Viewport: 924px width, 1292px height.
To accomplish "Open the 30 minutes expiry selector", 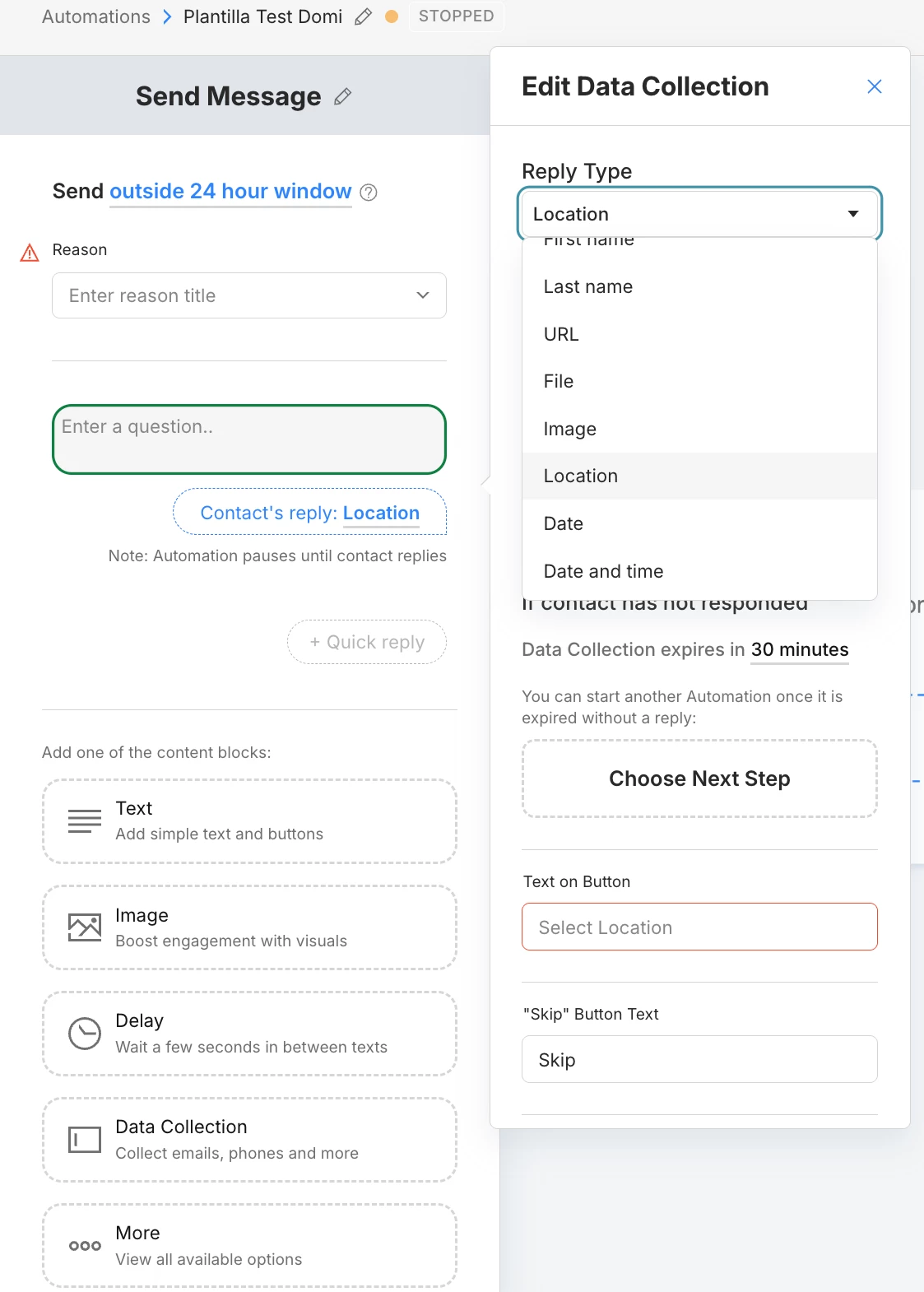I will click(x=799, y=650).
